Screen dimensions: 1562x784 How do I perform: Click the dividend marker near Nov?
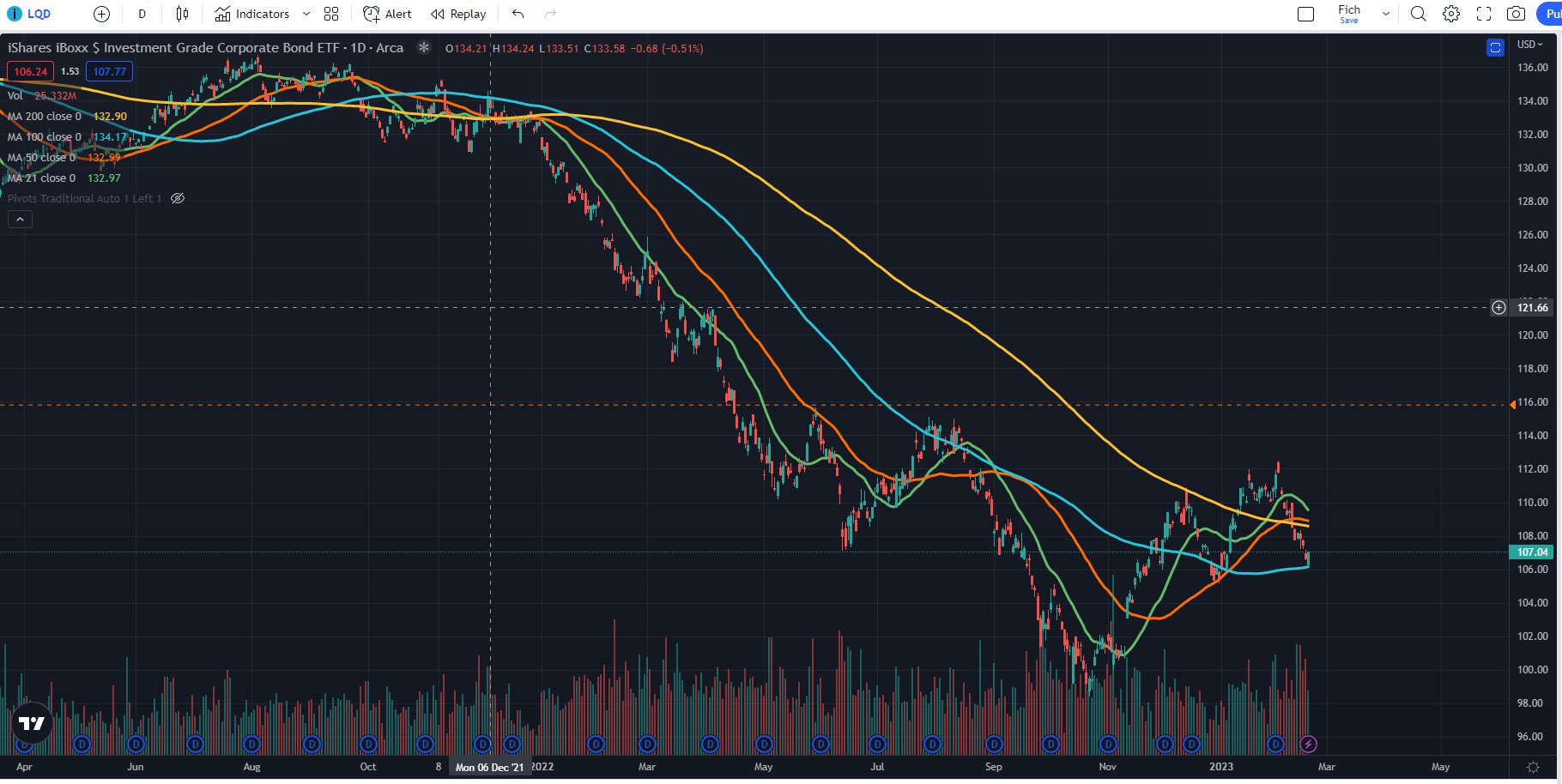(x=1108, y=744)
